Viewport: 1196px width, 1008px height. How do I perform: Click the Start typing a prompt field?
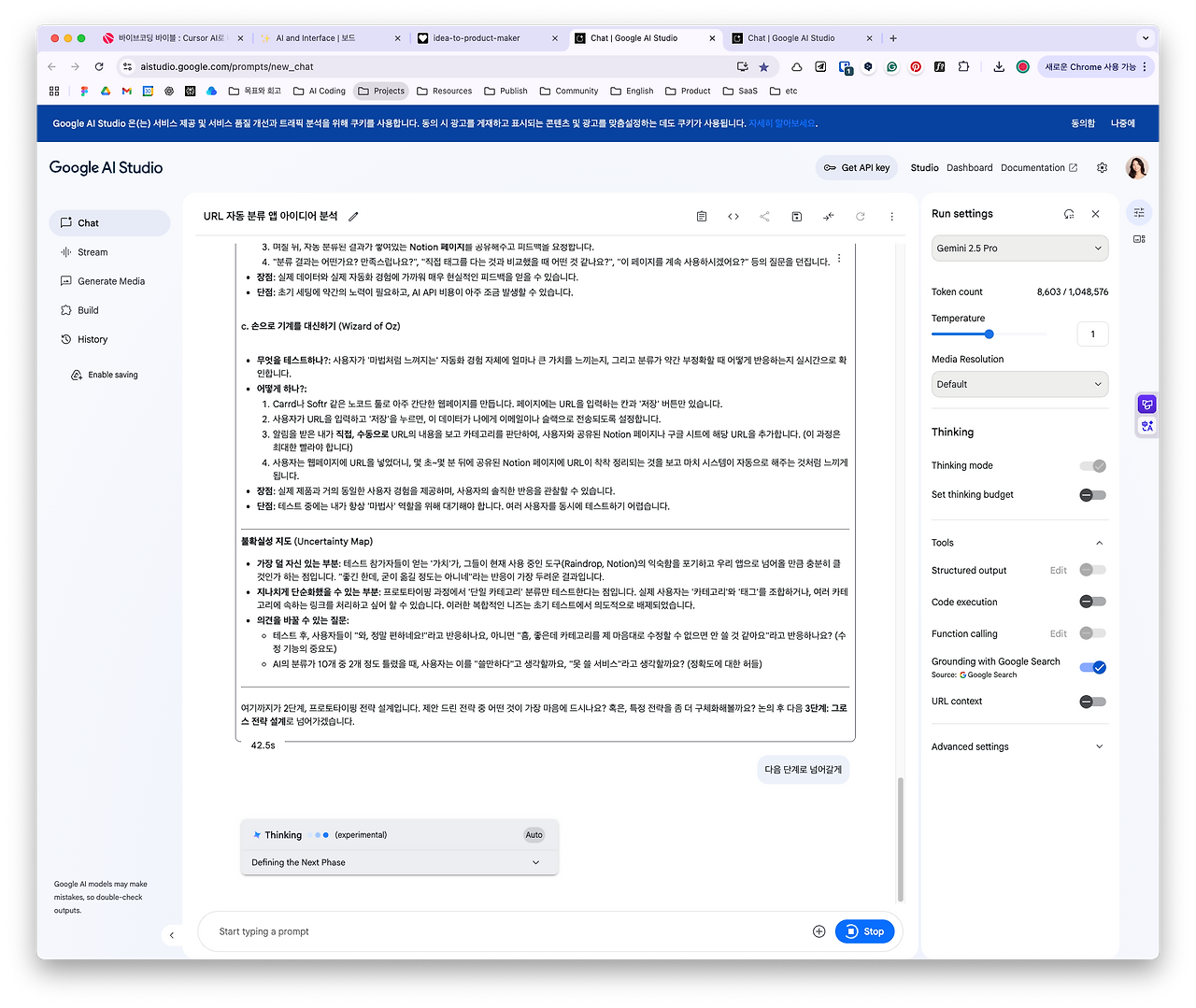[505, 931]
